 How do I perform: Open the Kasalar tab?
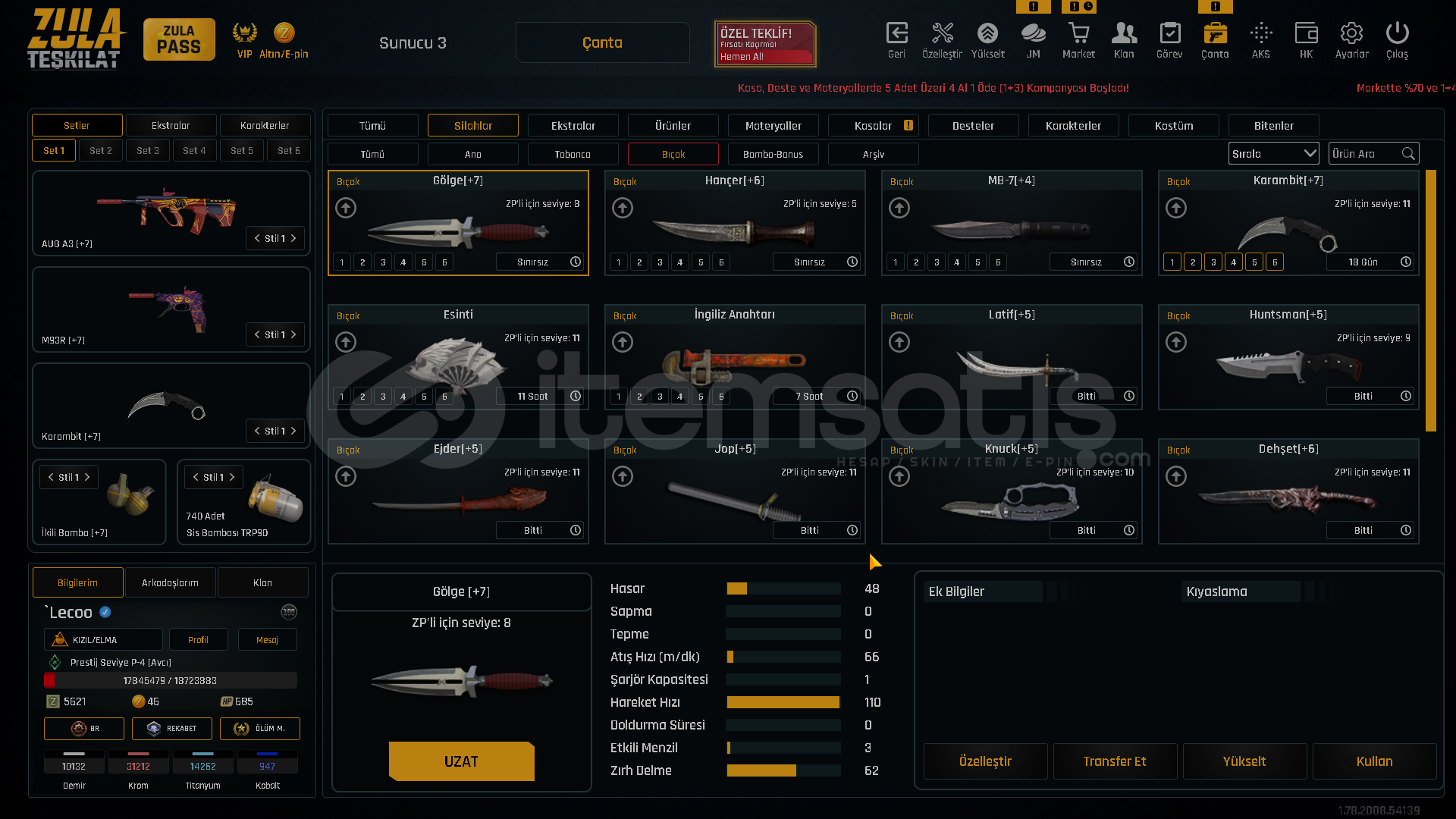click(874, 126)
